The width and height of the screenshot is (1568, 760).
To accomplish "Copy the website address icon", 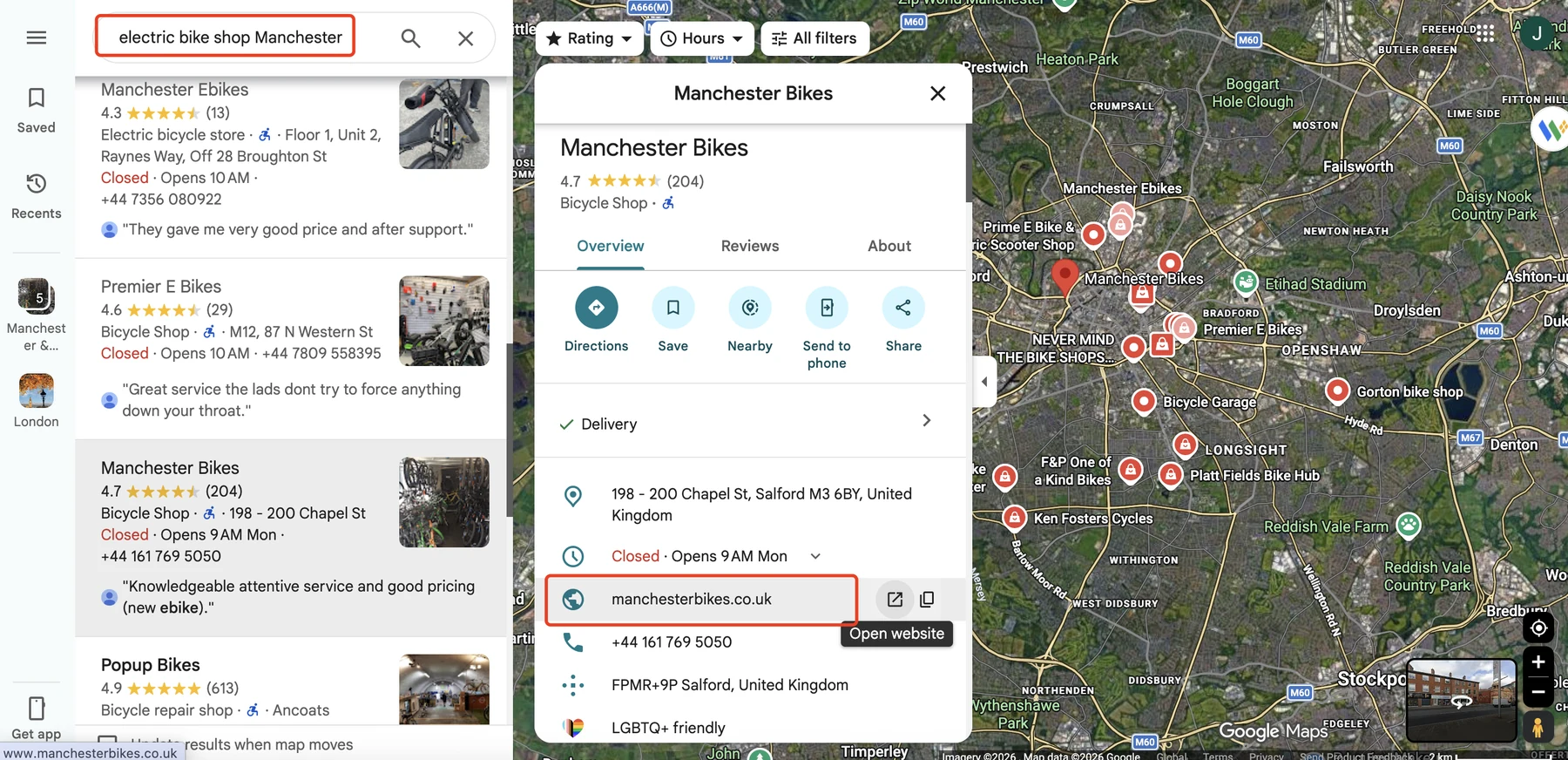I will 927,600.
